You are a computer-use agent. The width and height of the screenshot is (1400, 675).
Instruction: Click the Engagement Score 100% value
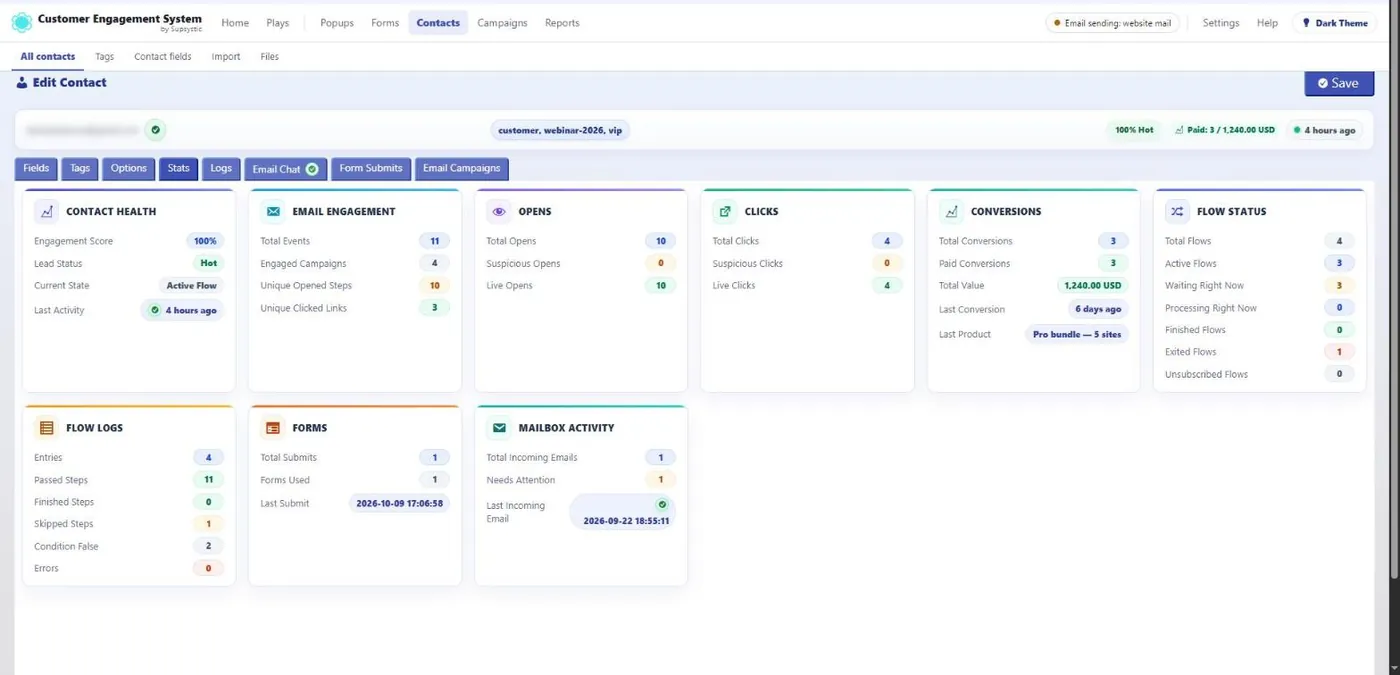(205, 241)
